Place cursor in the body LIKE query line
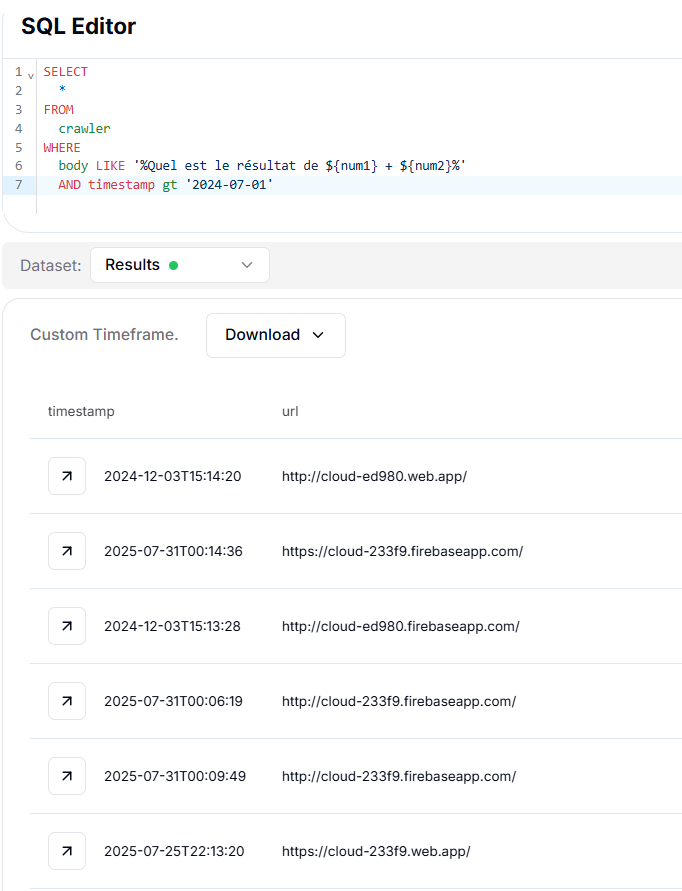This screenshot has height=891, width=682. tap(262, 166)
